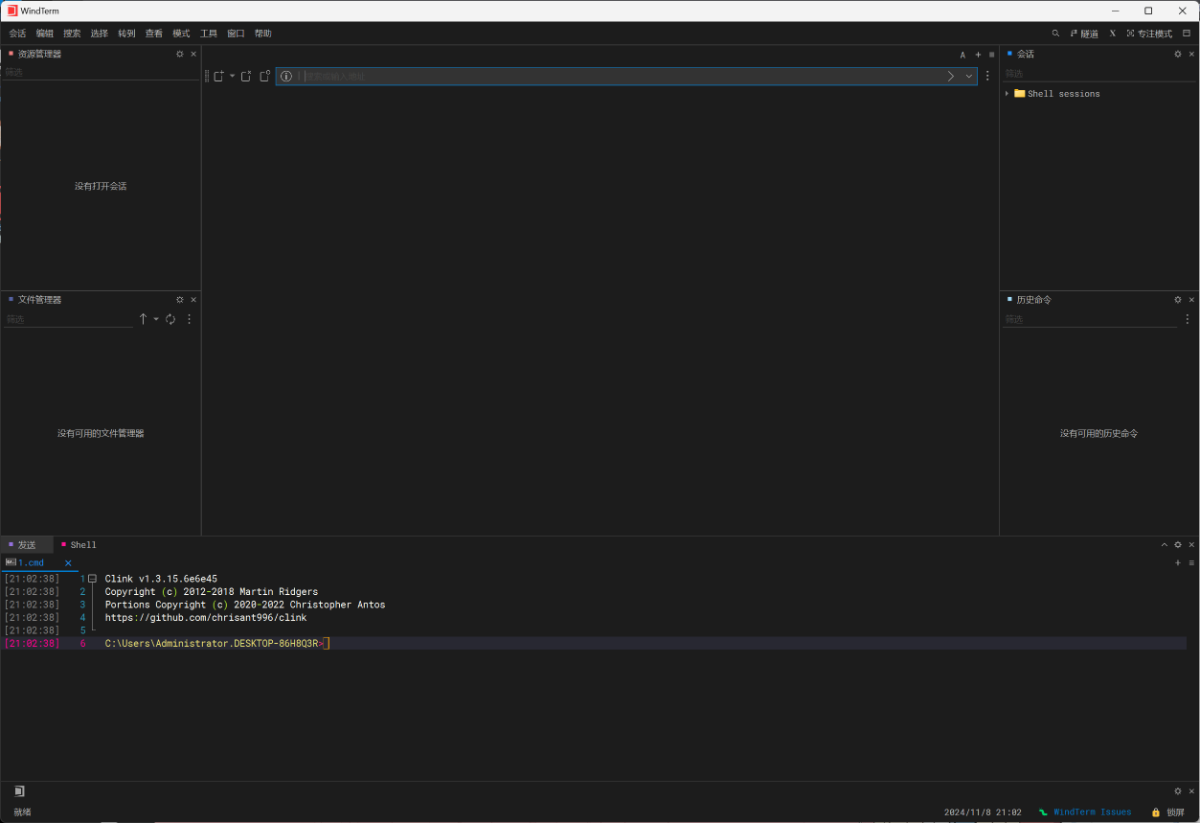Close the 文件管理器 panel
The height and width of the screenshot is (823, 1200).
(x=194, y=300)
